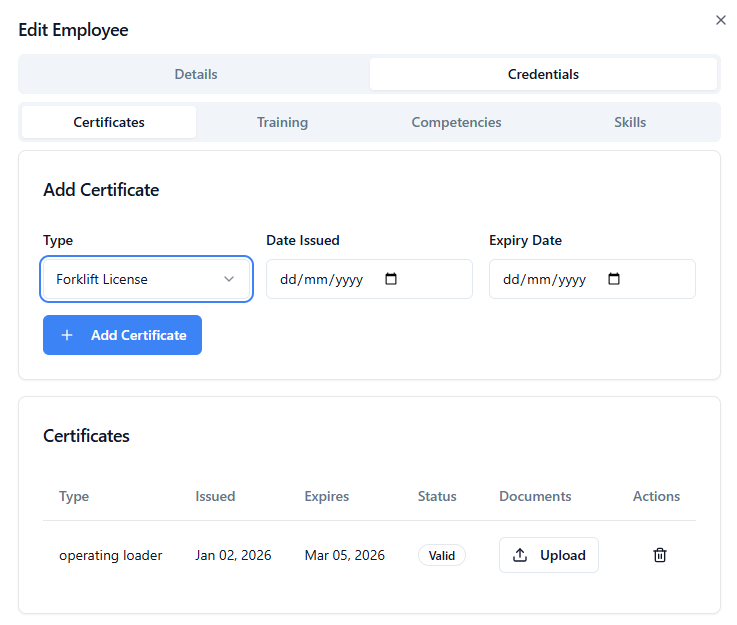Expand the Forklift License type dropdown
737x625 pixels.
146,279
